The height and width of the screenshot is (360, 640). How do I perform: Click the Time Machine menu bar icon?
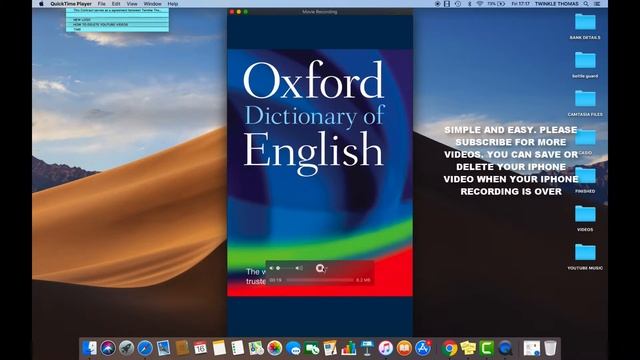click(458, 4)
